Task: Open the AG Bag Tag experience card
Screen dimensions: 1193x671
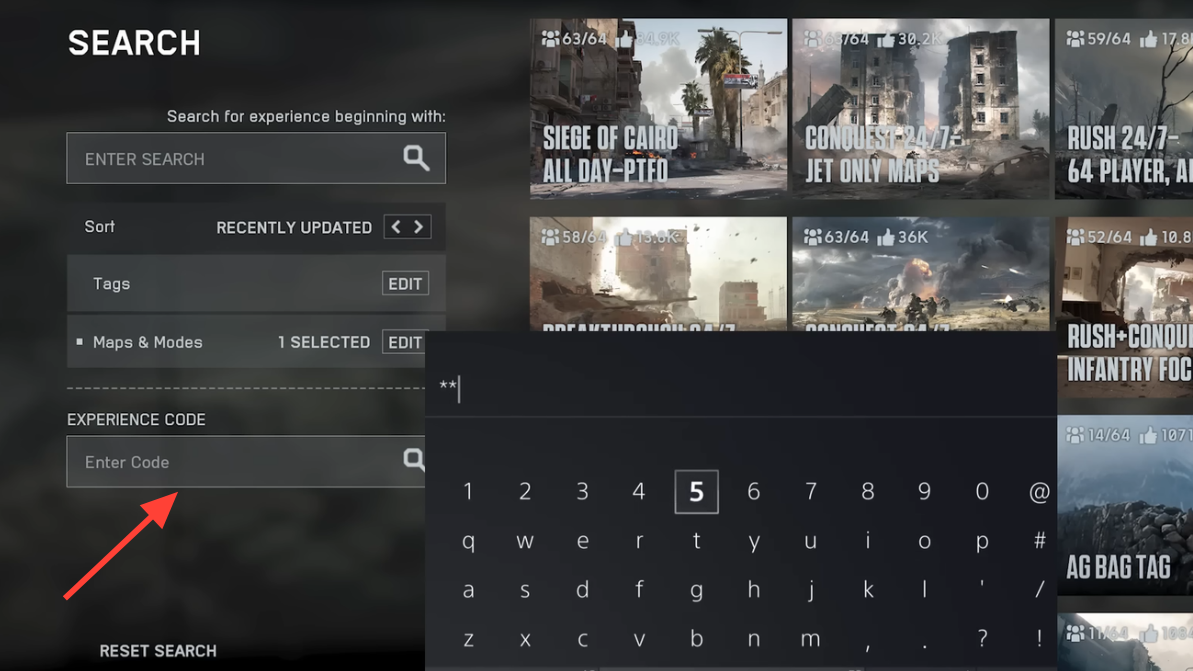Action: pyautogui.click(x=1125, y=505)
